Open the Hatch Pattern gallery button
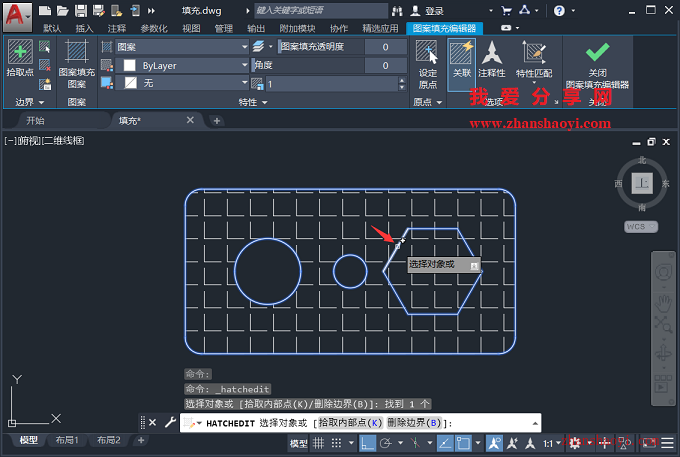Viewport: 680px width, 457px height. coord(77,64)
